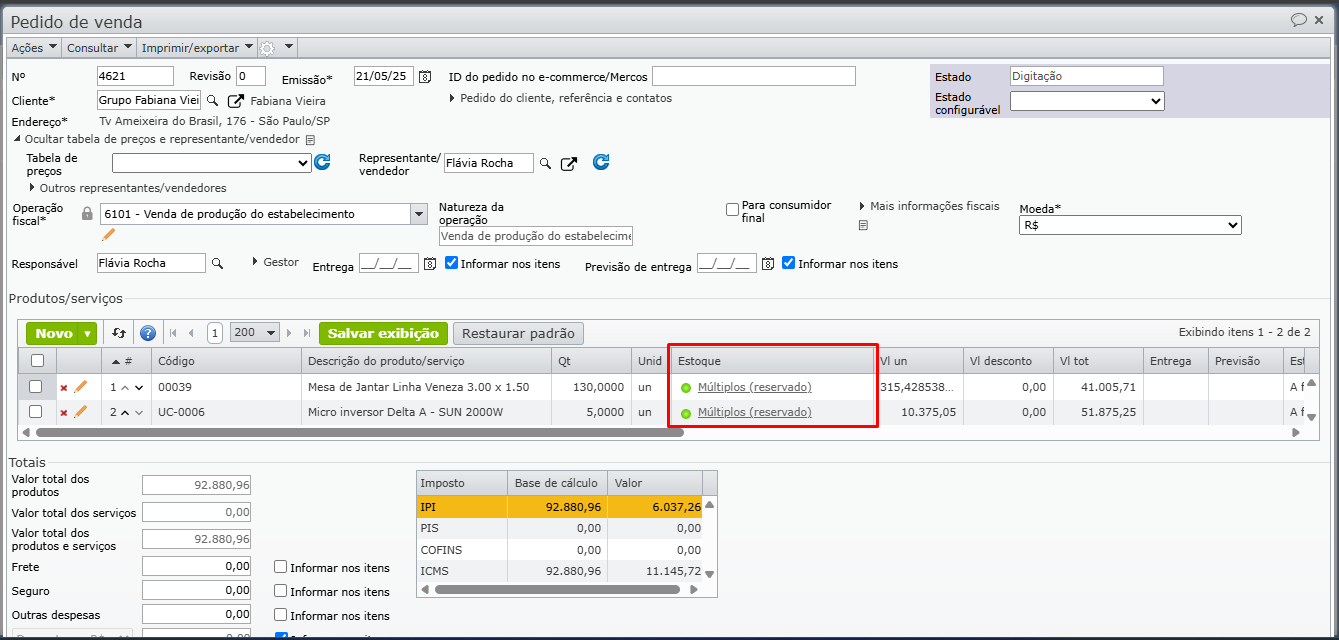Search for a Responsável with the magnifier

point(217,263)
